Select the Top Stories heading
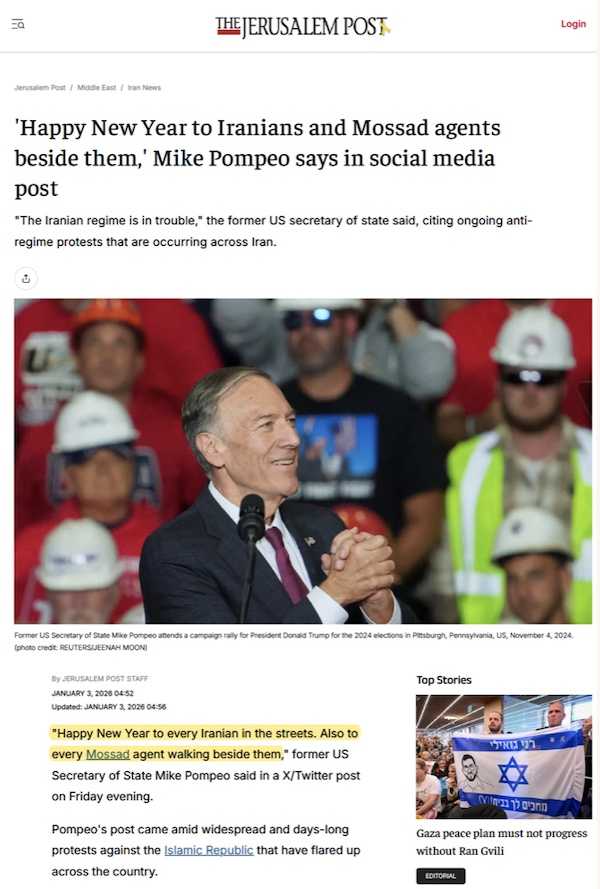 443,680
